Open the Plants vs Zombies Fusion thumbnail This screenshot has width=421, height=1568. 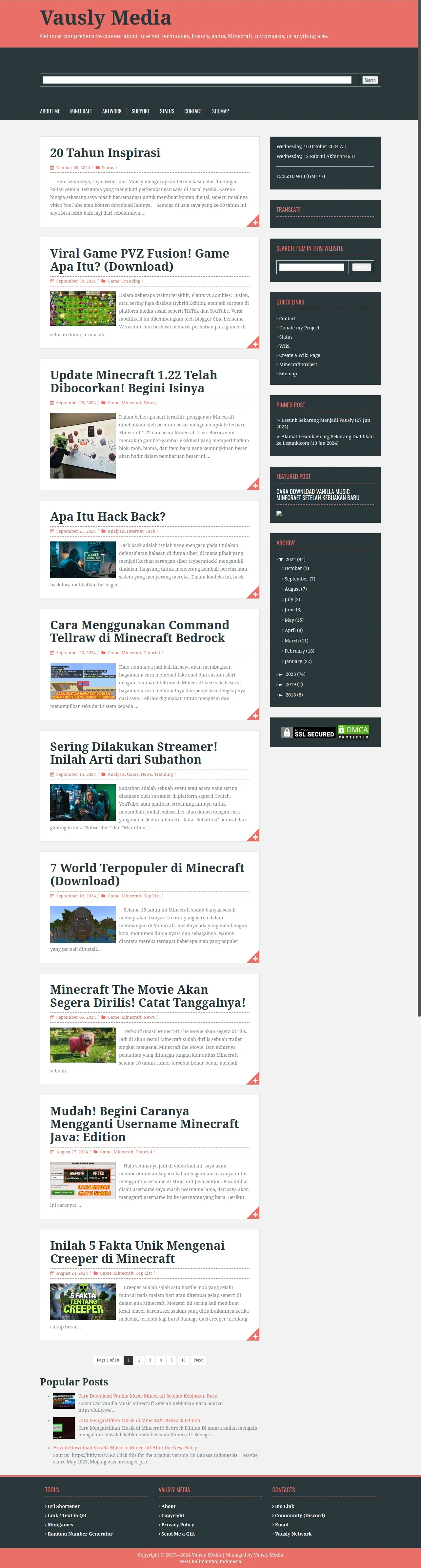coord(83,309)
